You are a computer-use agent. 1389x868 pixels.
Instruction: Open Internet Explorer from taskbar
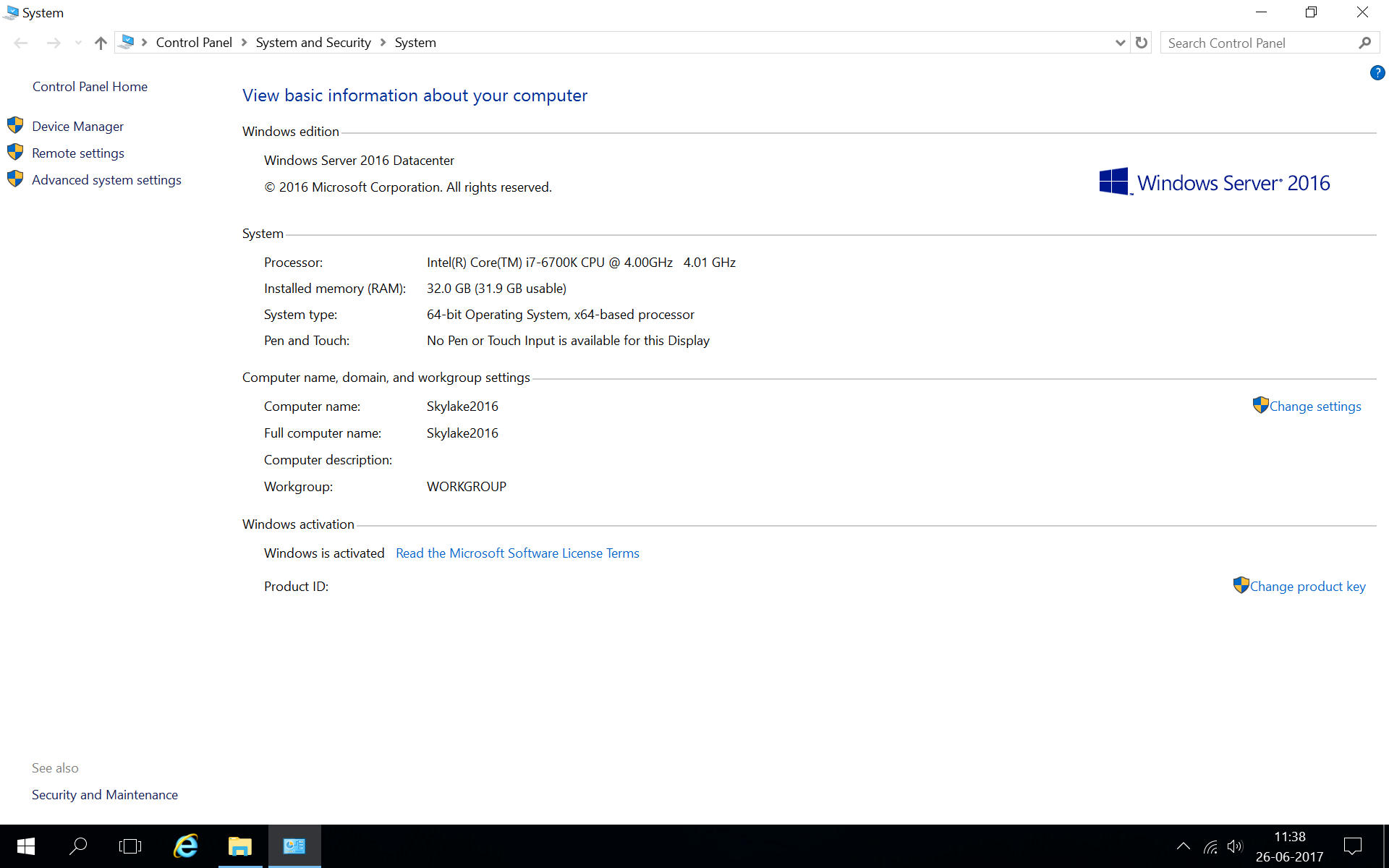click(x=184, y=846)
